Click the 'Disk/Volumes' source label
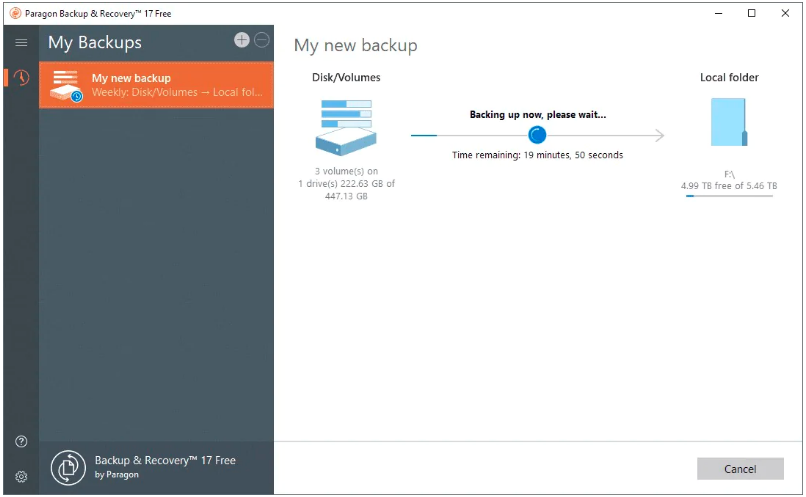Viewport: 806px width, 497px height. 346,78
